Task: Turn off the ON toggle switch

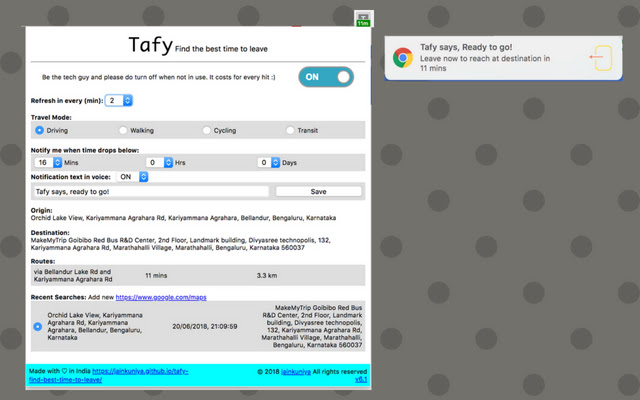Action: tap(326, 77)
